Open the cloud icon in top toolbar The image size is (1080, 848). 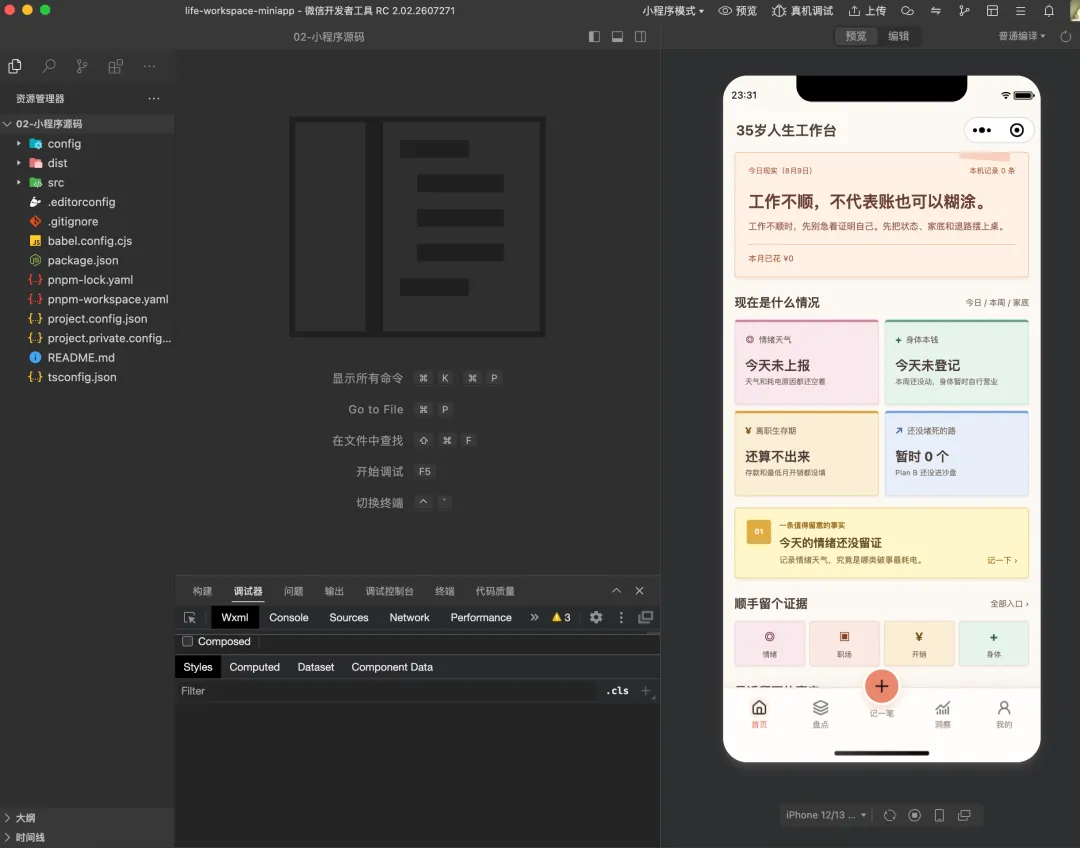coord(907,11)
